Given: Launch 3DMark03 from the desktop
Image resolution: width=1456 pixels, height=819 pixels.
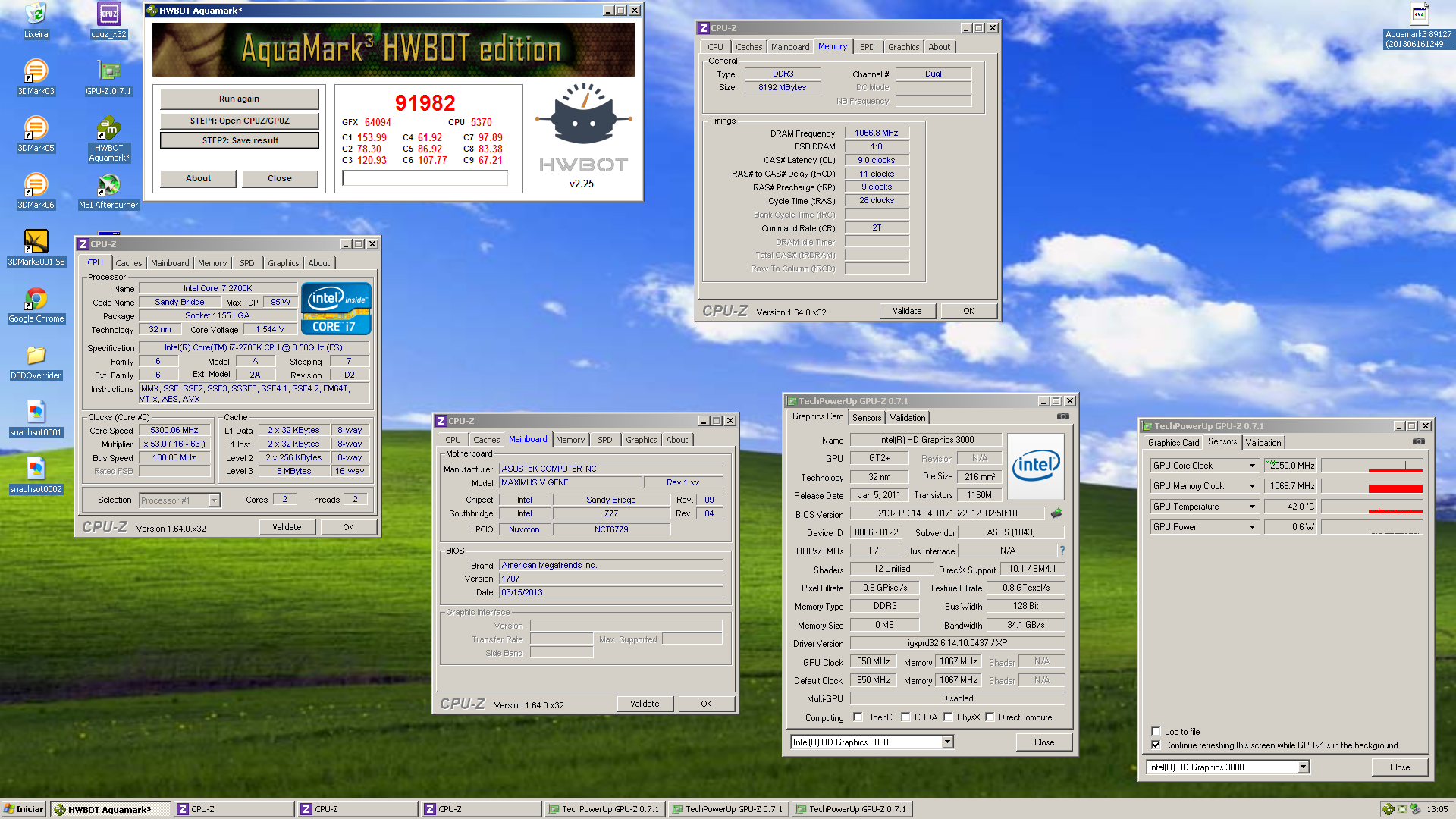Looking at the screenshot, I should click(36, 77).
